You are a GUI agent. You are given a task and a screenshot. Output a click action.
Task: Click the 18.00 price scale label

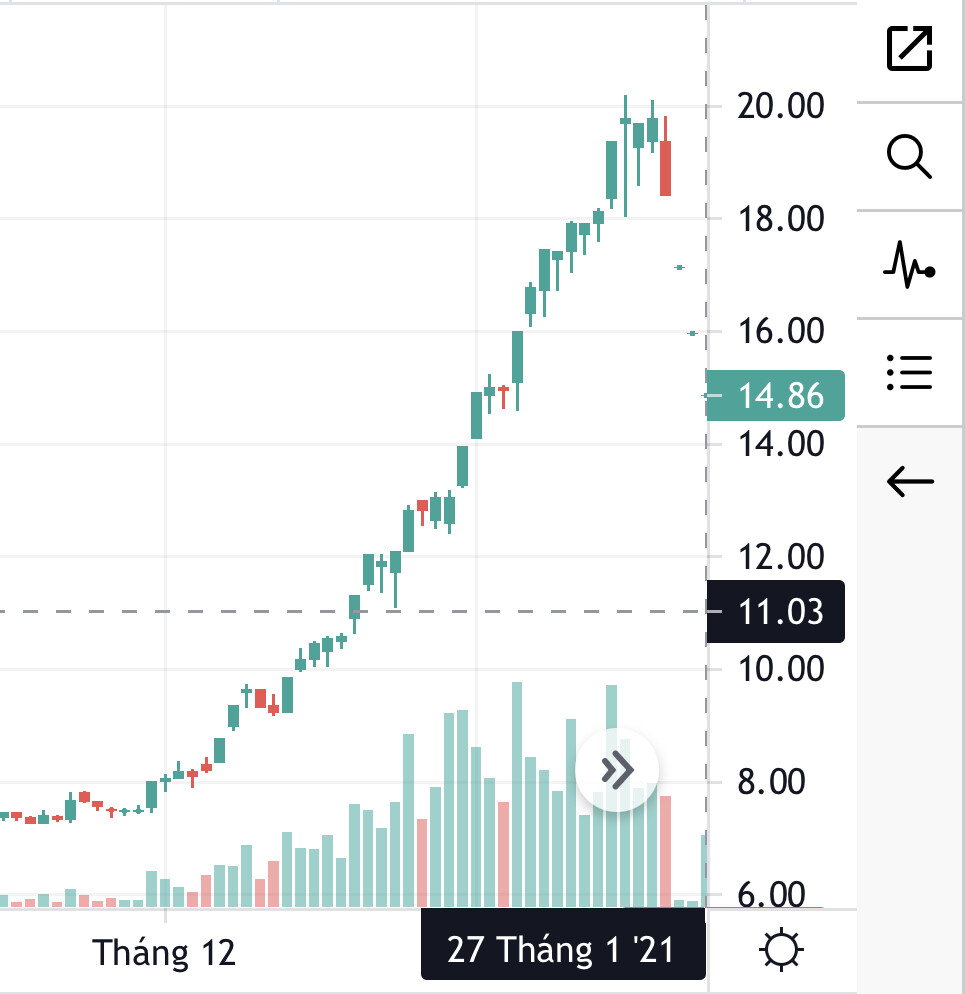coord(780,218)
